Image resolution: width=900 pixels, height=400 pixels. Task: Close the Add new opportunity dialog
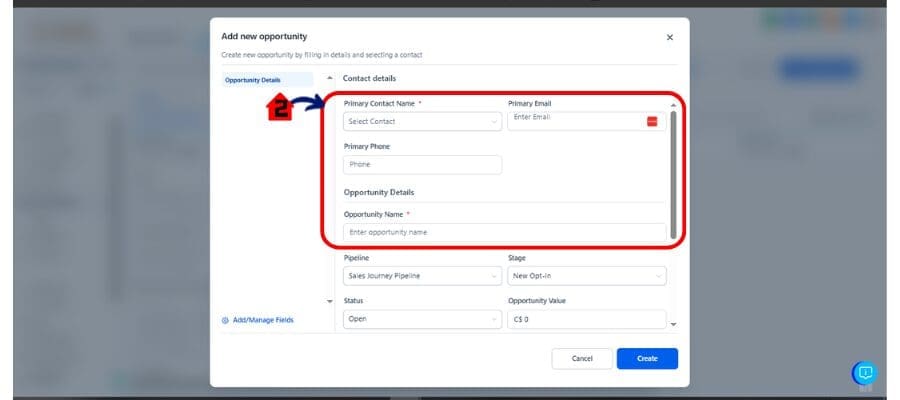[669, 37]
